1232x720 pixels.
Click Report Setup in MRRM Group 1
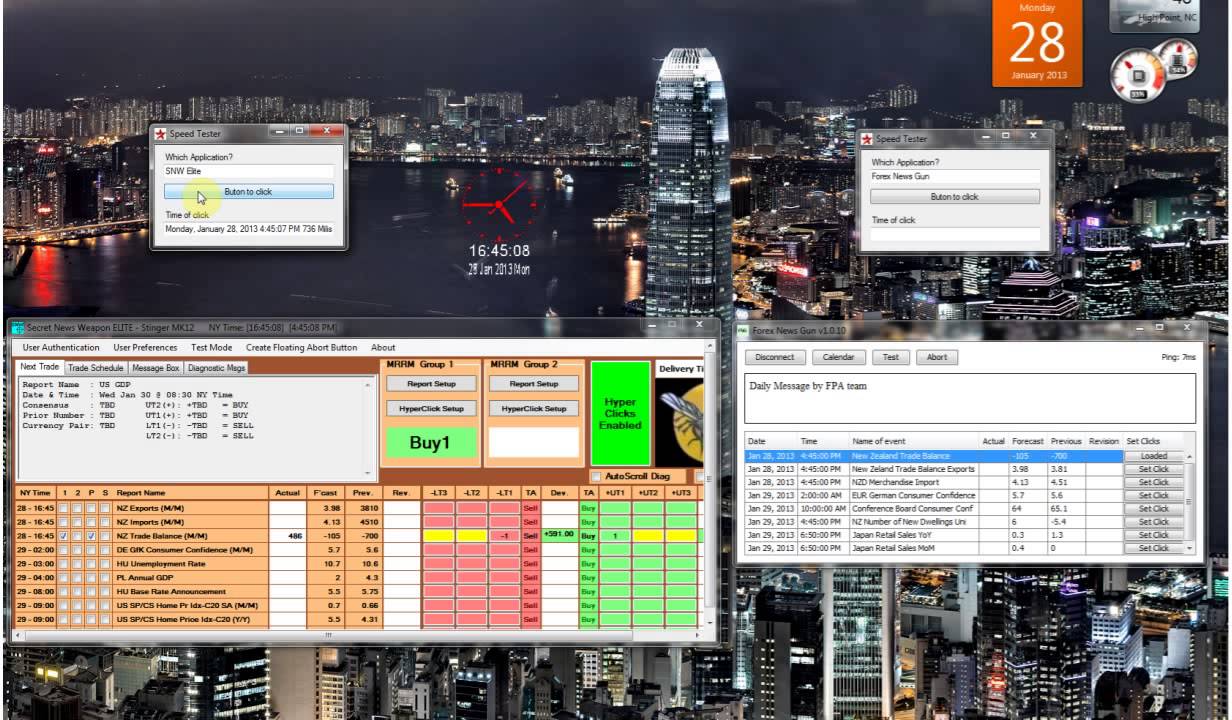click(x=431, y=384)
